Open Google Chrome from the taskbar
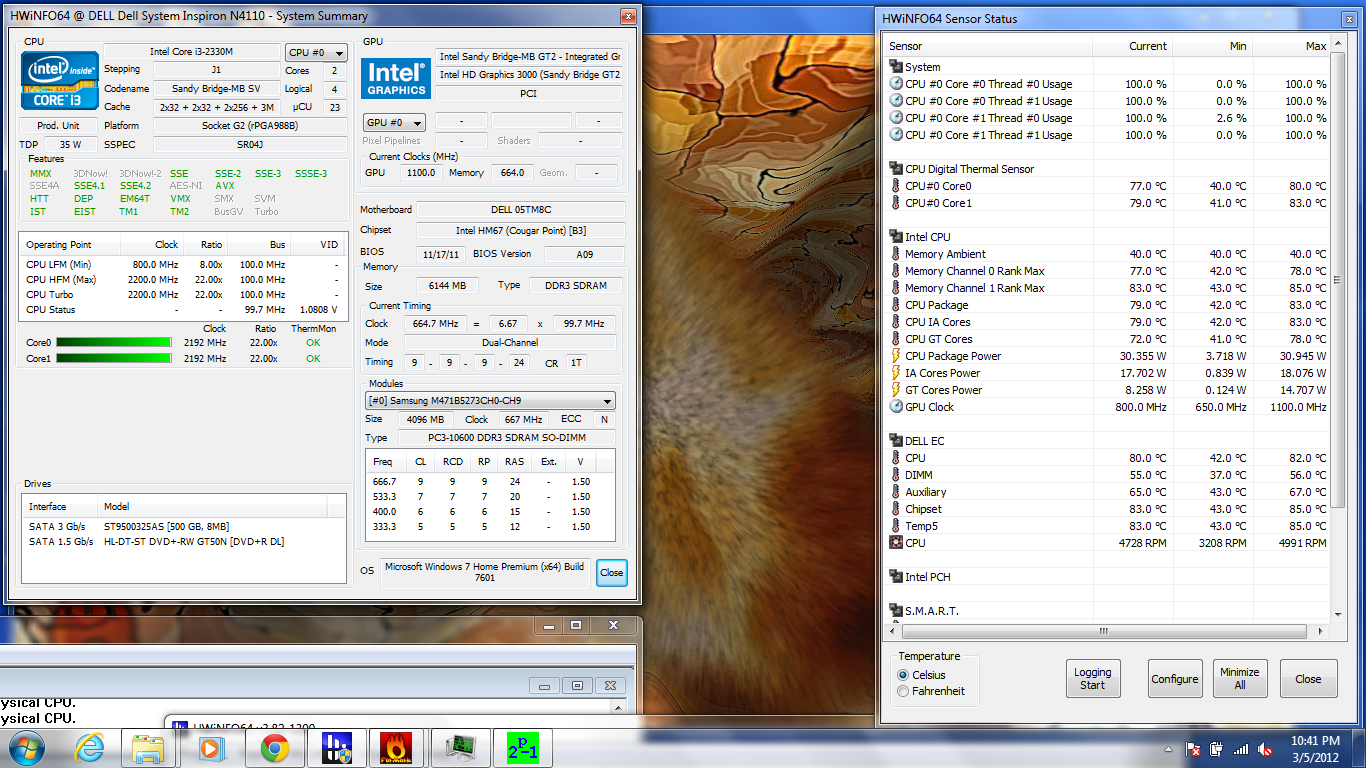 point(275,748)
